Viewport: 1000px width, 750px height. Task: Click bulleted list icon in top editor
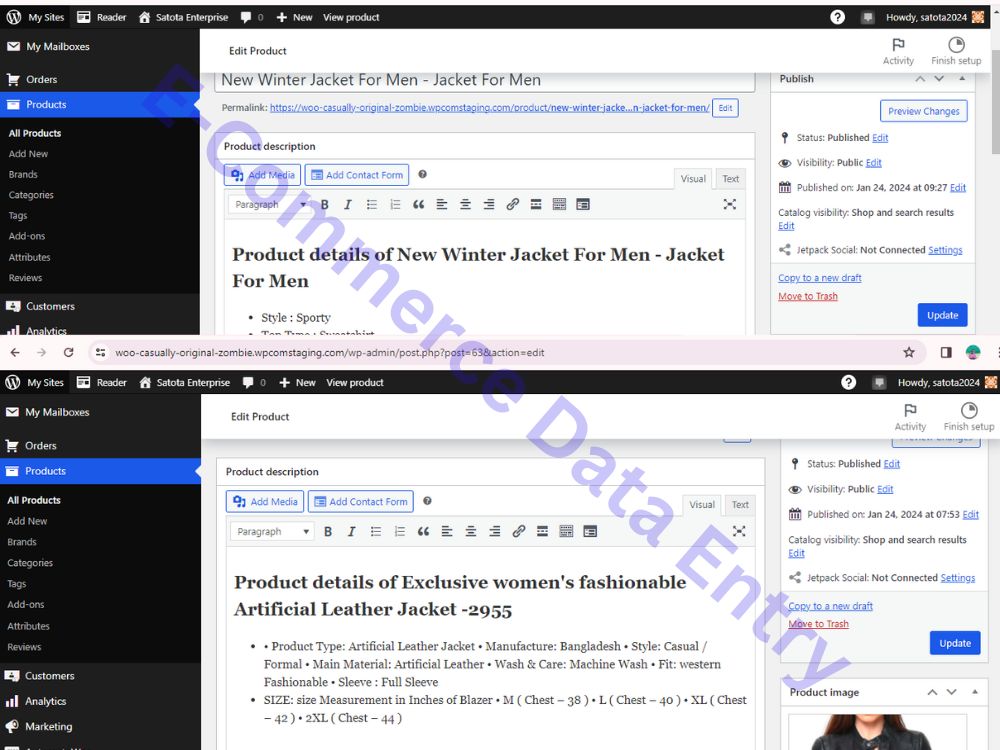tap(372, 205)
